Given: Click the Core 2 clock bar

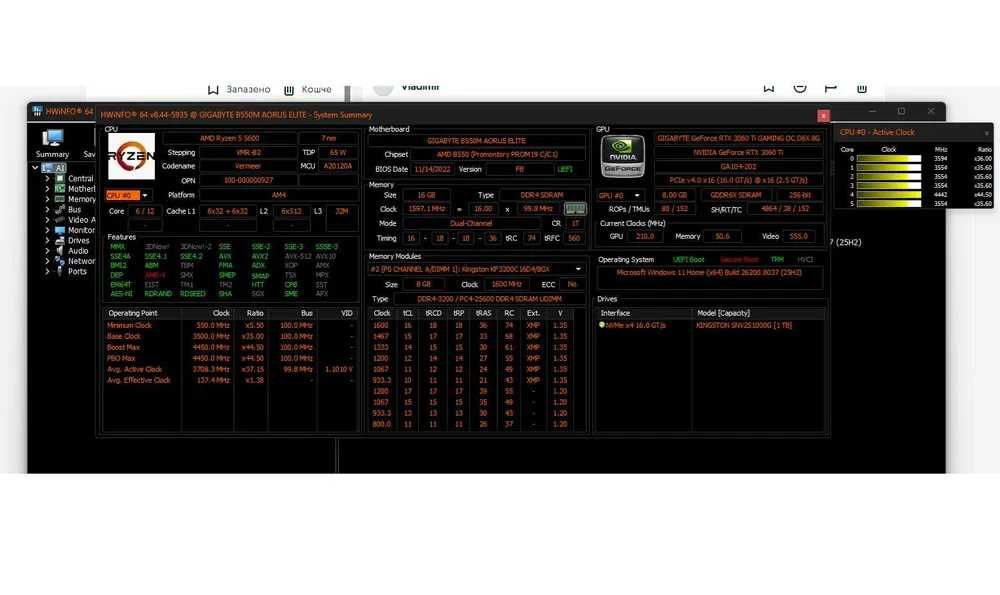Looking at the screenshot, I should (888, 177).
